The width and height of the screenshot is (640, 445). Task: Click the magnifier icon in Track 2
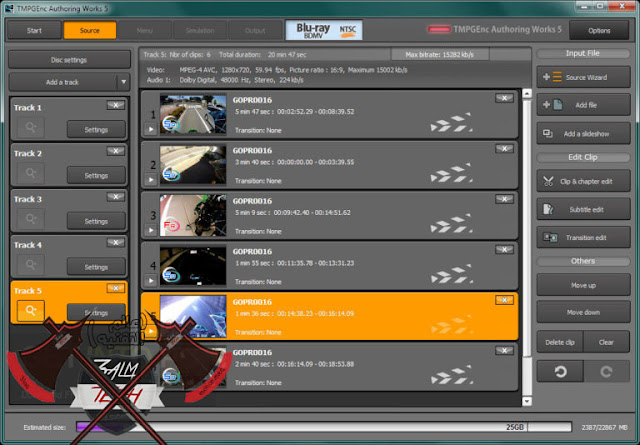click(31, 174)
